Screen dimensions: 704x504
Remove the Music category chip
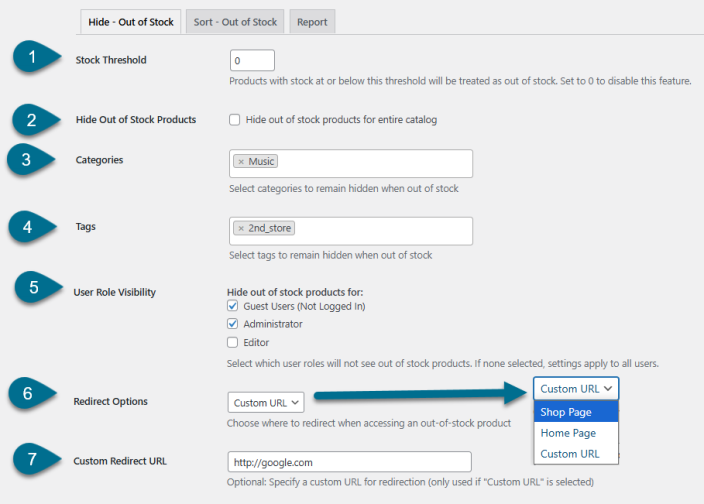(241, 162)
